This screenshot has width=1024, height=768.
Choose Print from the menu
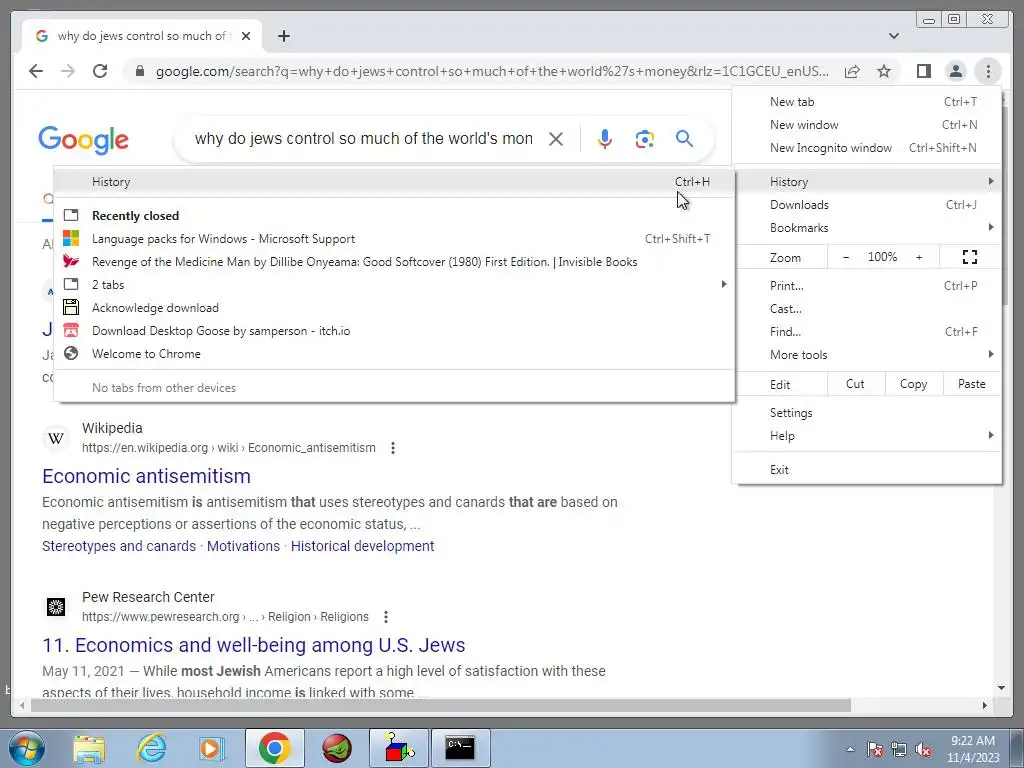tap(867, 286)
